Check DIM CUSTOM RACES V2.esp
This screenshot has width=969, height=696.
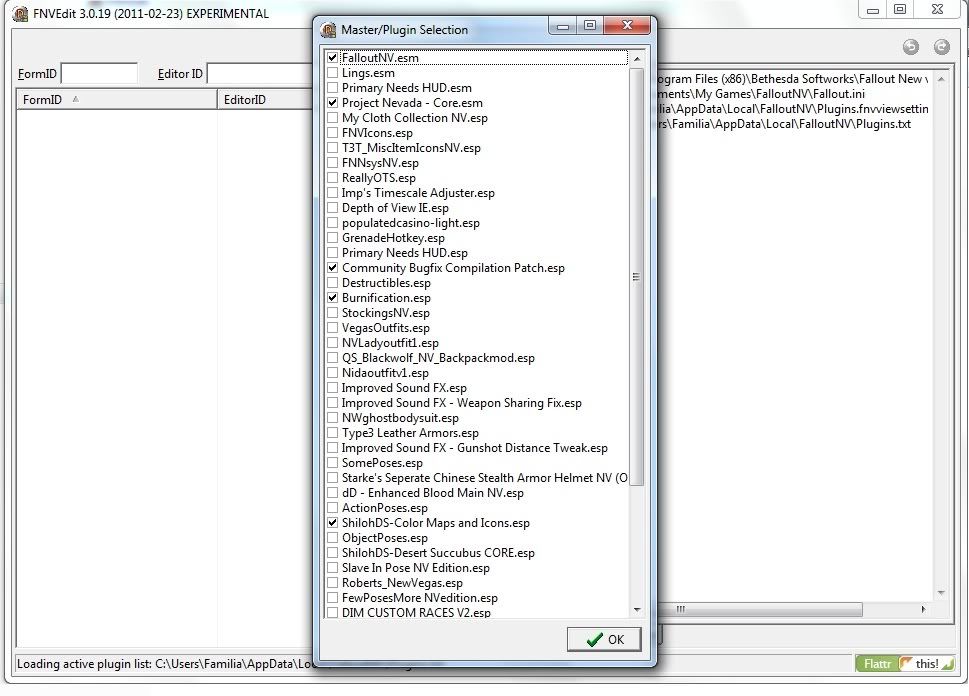332,613
